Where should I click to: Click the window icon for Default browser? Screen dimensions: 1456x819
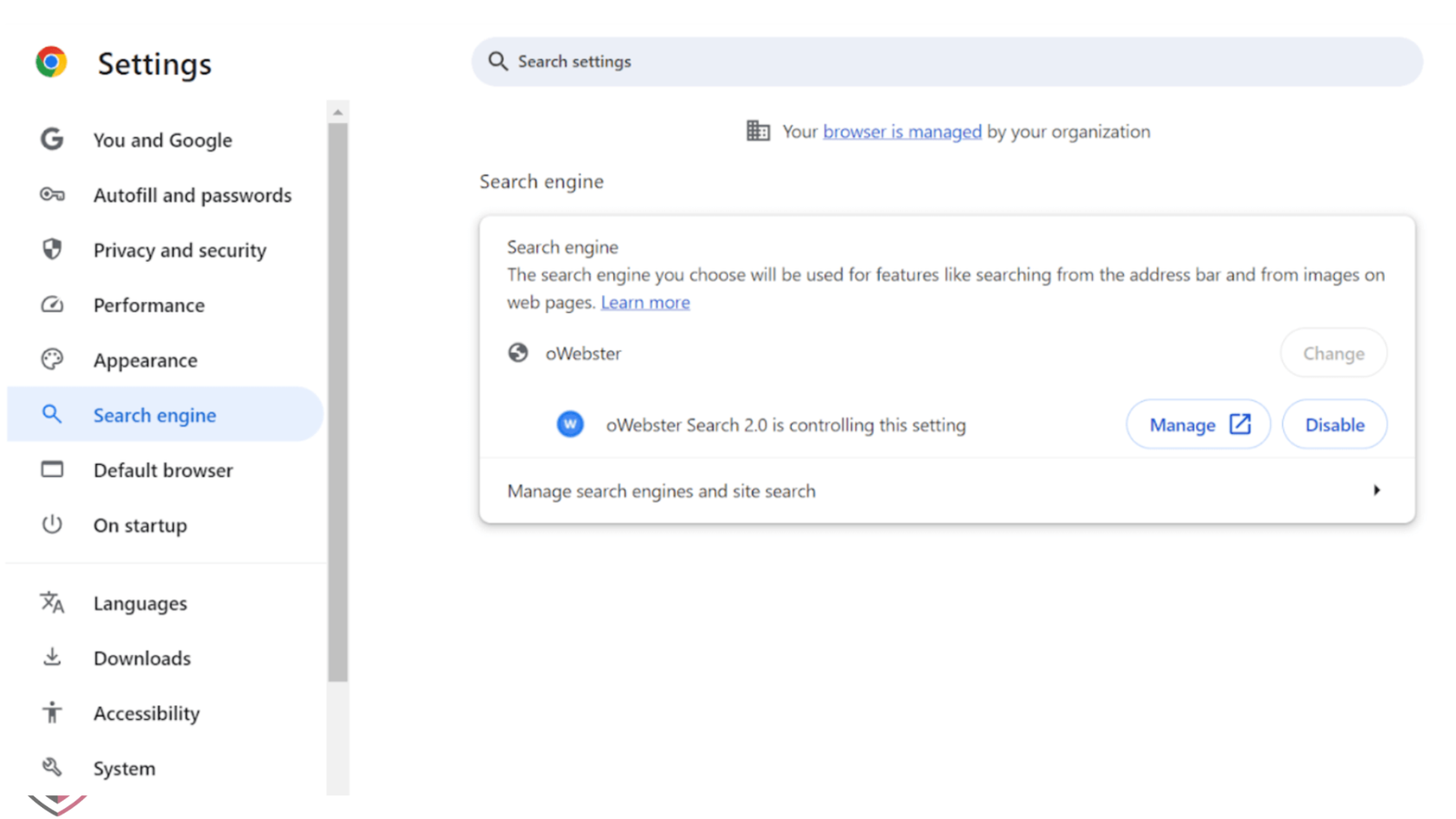coord(52,470)
